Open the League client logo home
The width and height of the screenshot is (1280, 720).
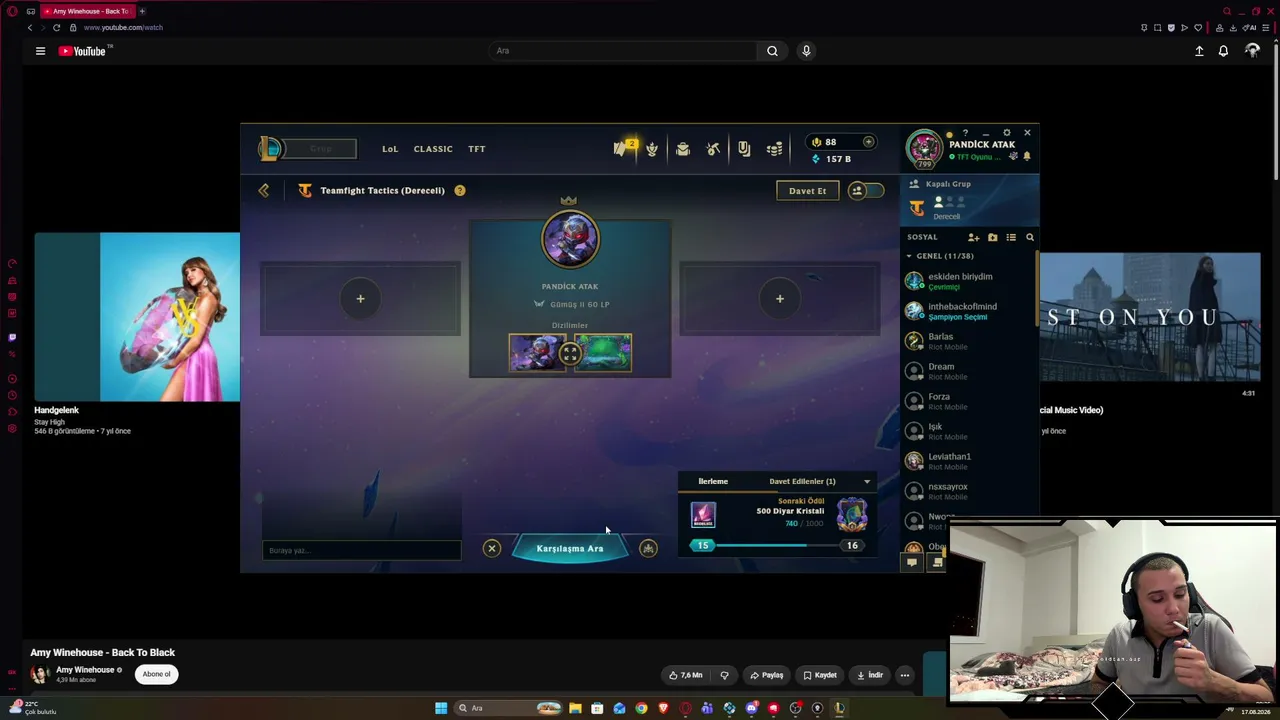point(270,149)
